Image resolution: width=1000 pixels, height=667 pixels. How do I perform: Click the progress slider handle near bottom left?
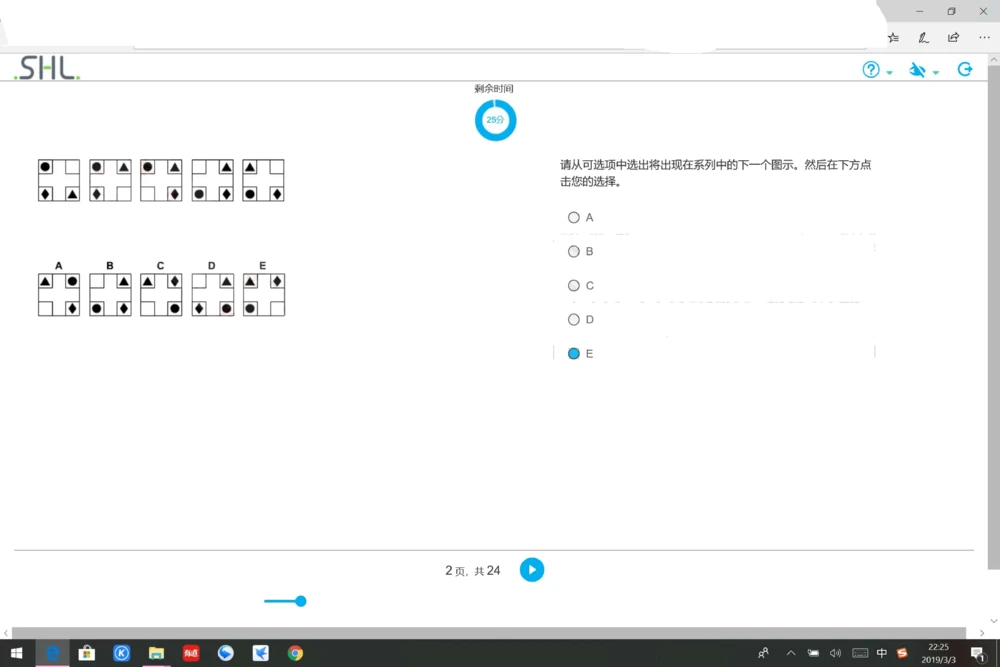(299, 601)
